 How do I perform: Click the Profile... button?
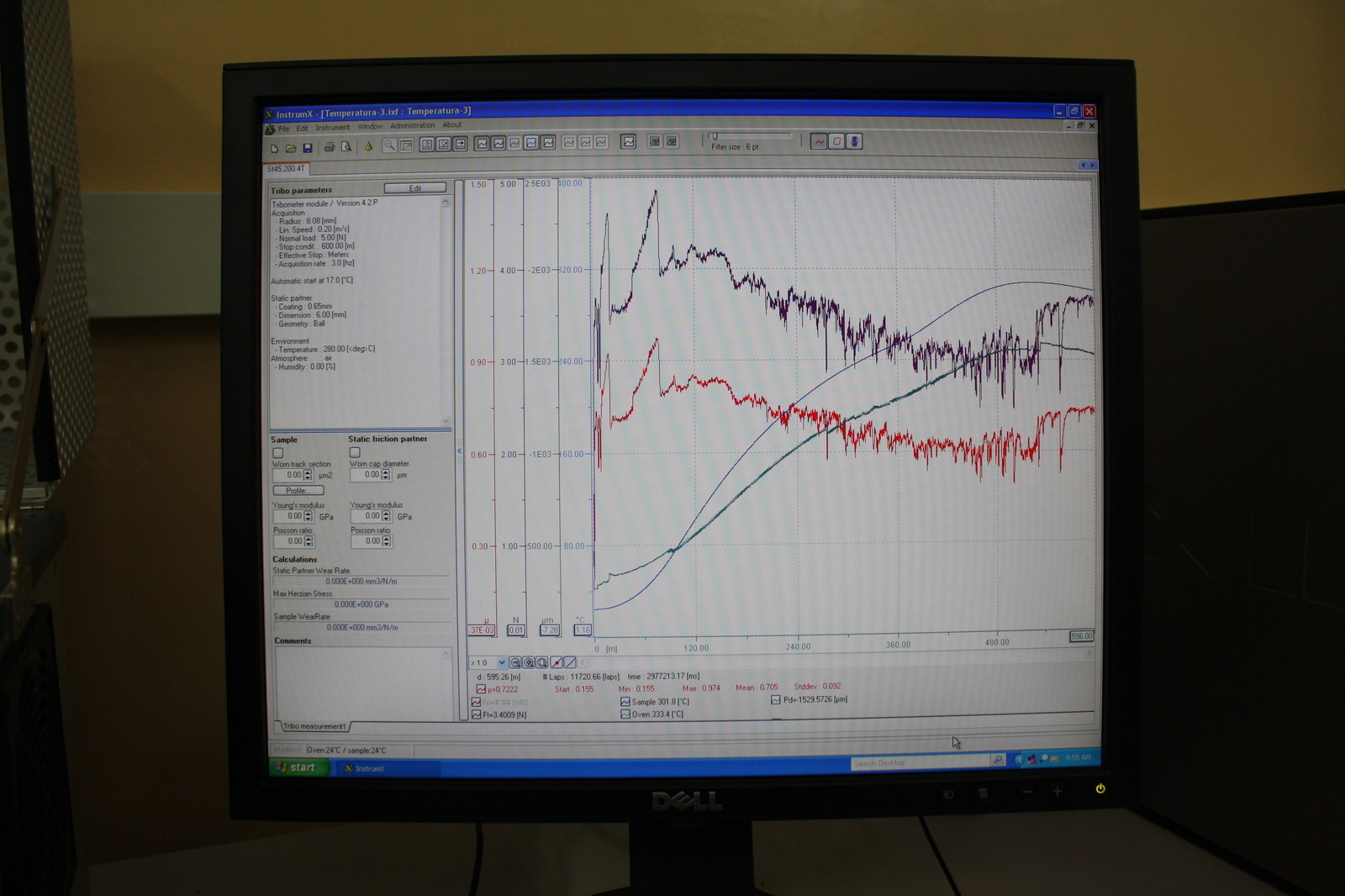[x=298, y=491]
